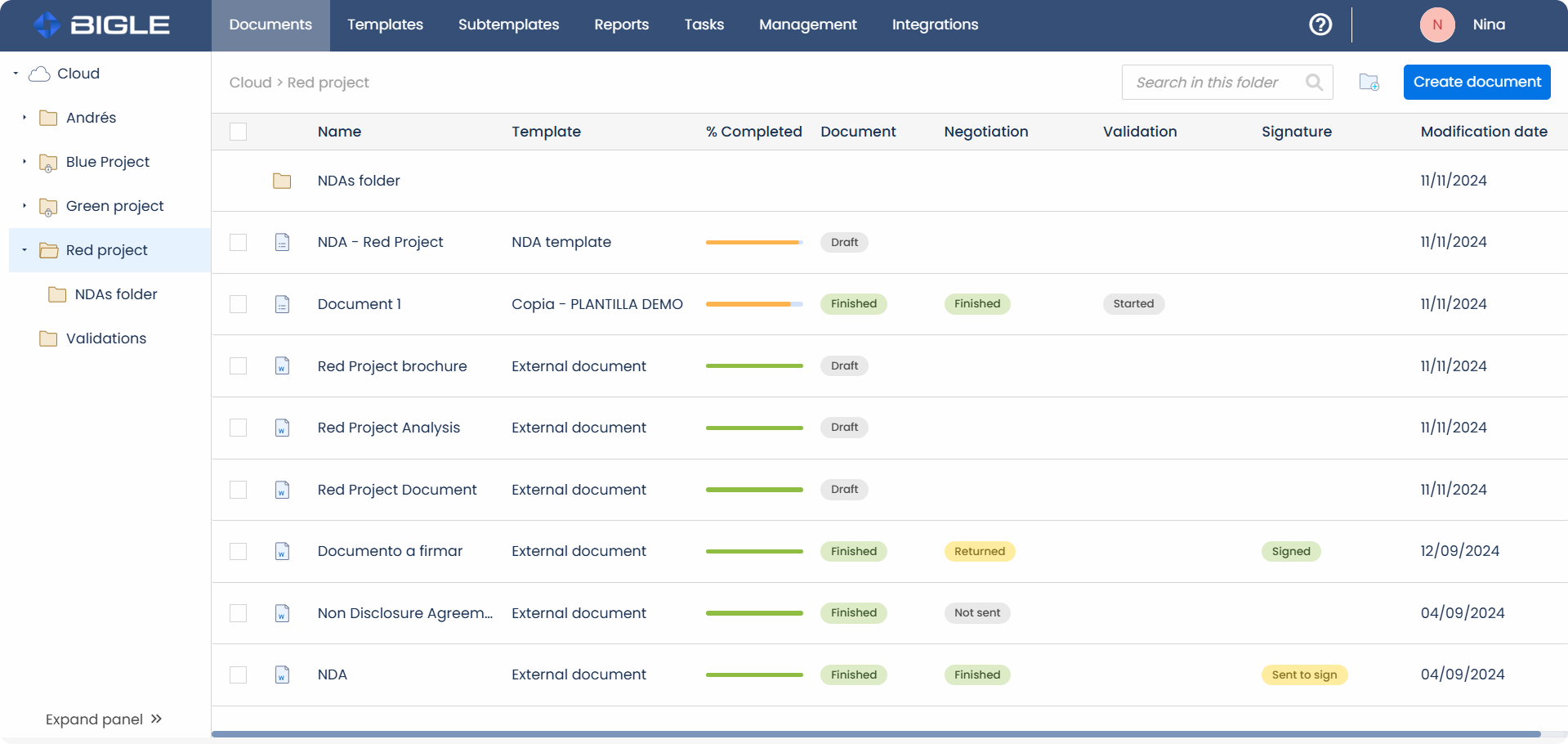Select the checkbox for Document 1
Image resolution: width=1568 pixels, height=744 pixels.
[x=238, y=303]
